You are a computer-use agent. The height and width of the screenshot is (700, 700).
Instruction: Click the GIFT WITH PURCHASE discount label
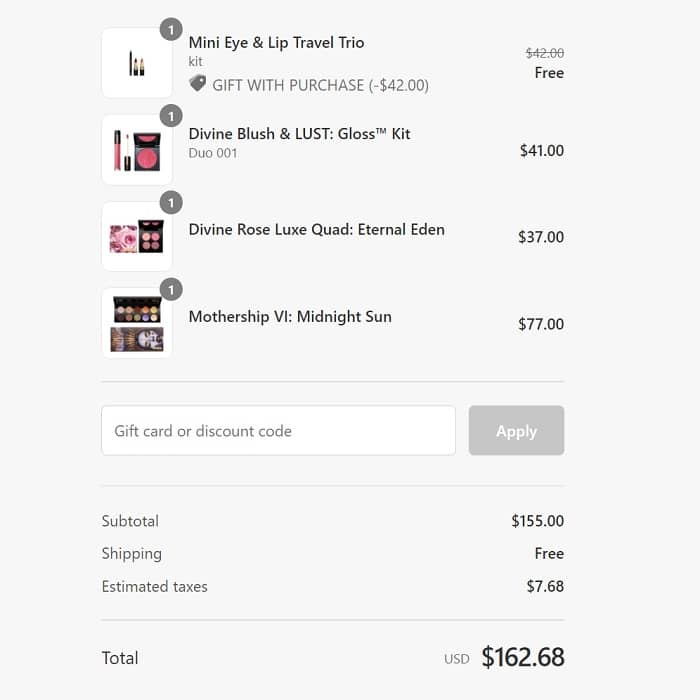click(320, 85)
